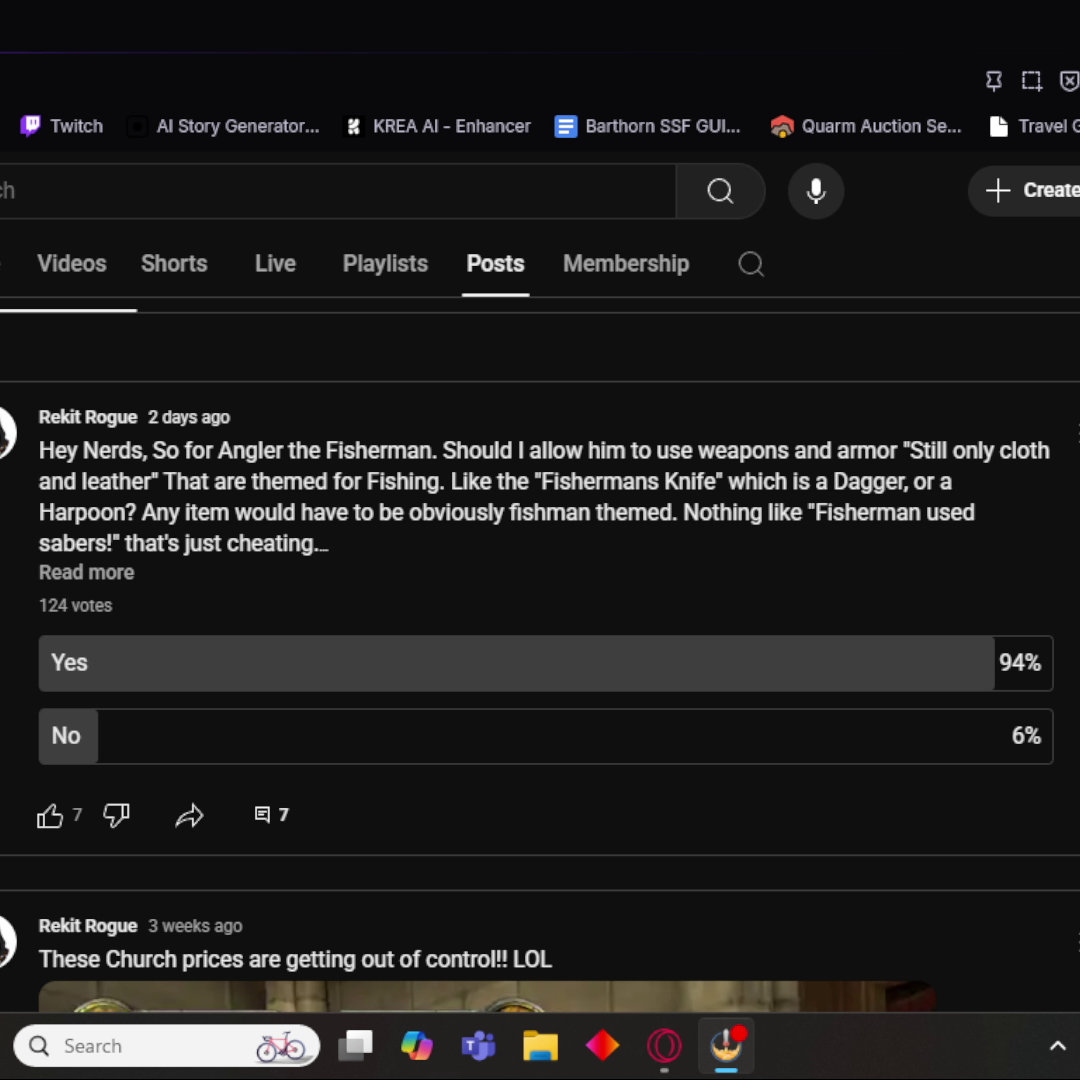
Task: Click the search magnifier button
Action: click(x=720, y=191)
